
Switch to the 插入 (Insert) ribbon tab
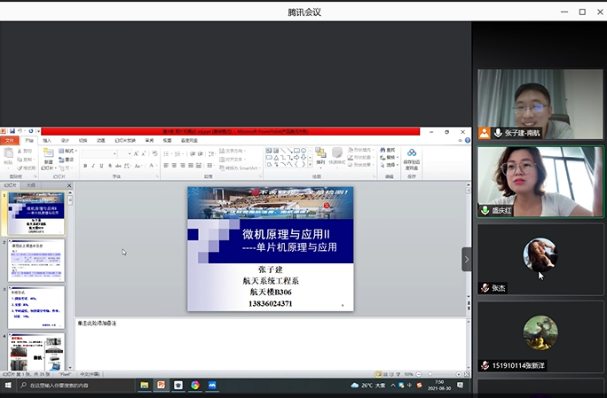click(x=47, y=141)
